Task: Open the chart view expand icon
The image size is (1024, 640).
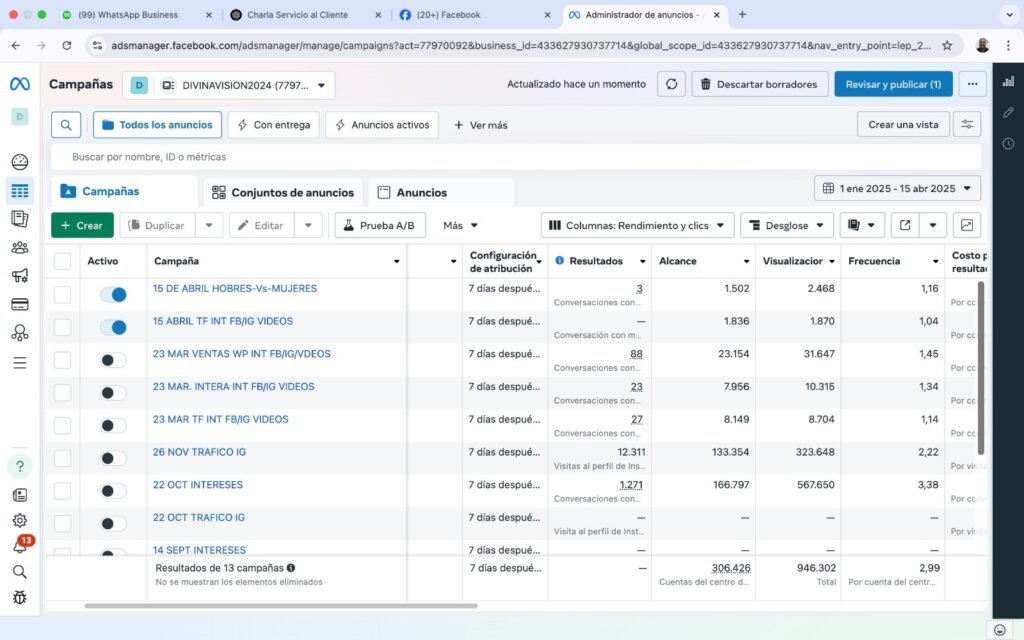Action: 967,225
